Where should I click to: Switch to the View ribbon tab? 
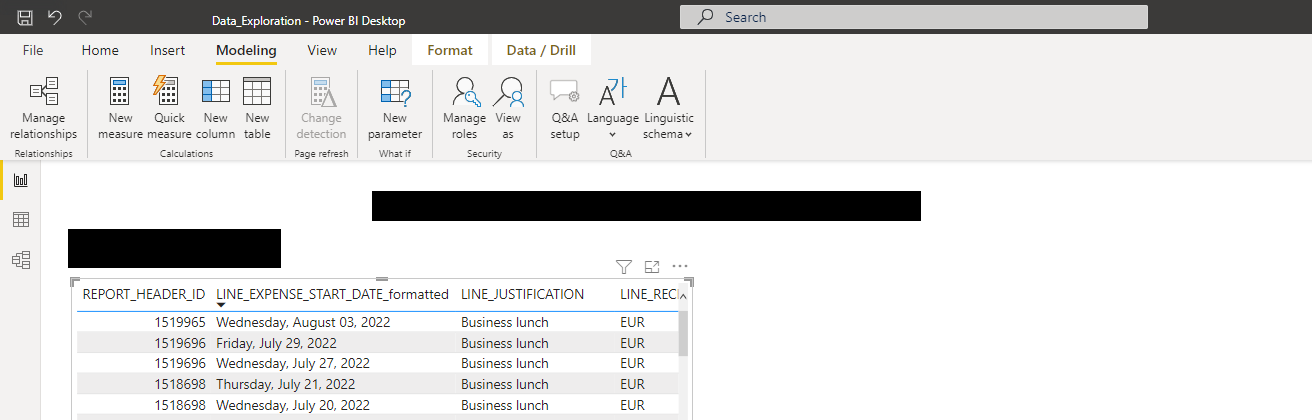click(322, 50)
